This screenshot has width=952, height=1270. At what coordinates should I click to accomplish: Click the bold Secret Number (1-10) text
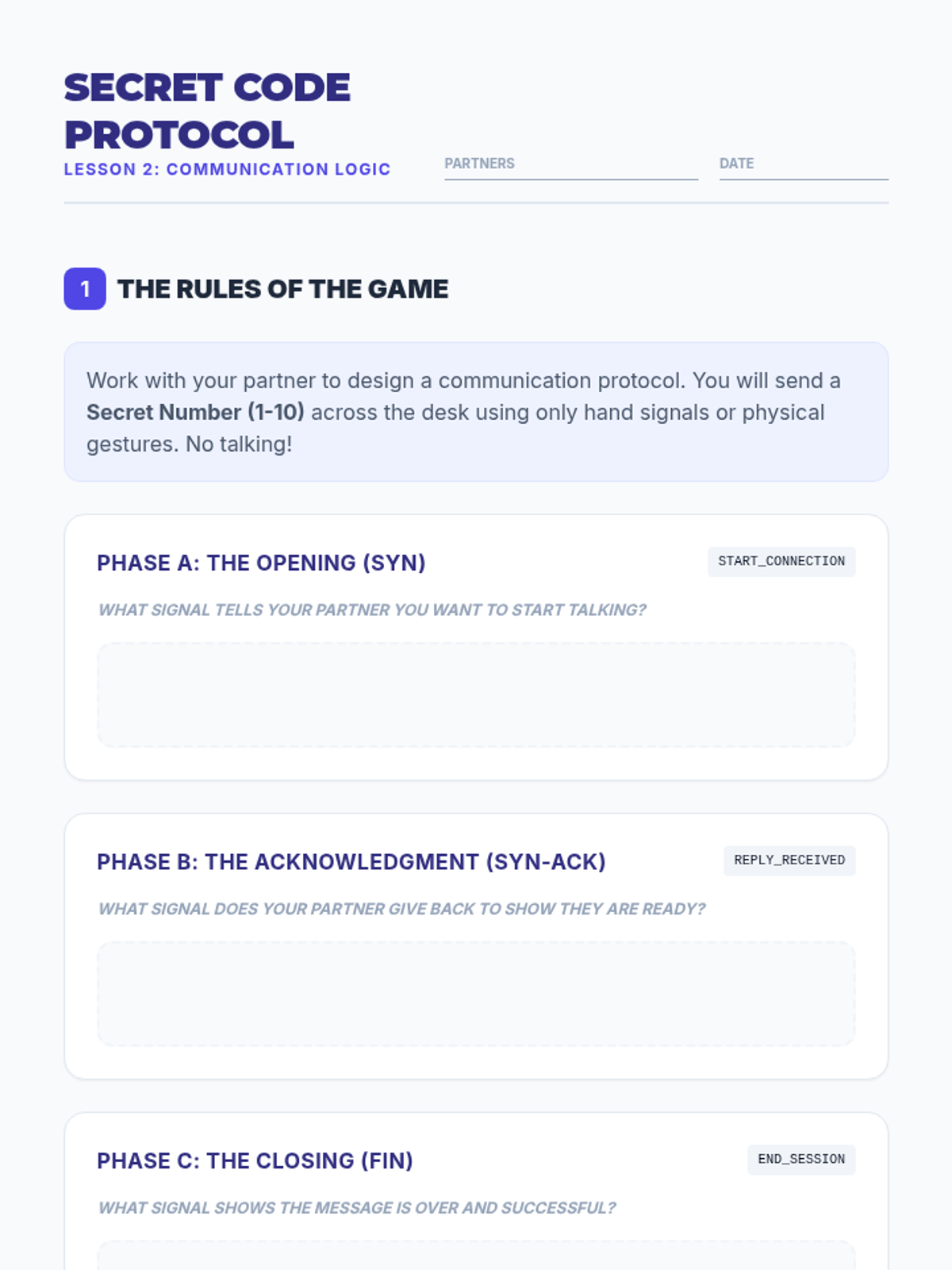point(195,413)
